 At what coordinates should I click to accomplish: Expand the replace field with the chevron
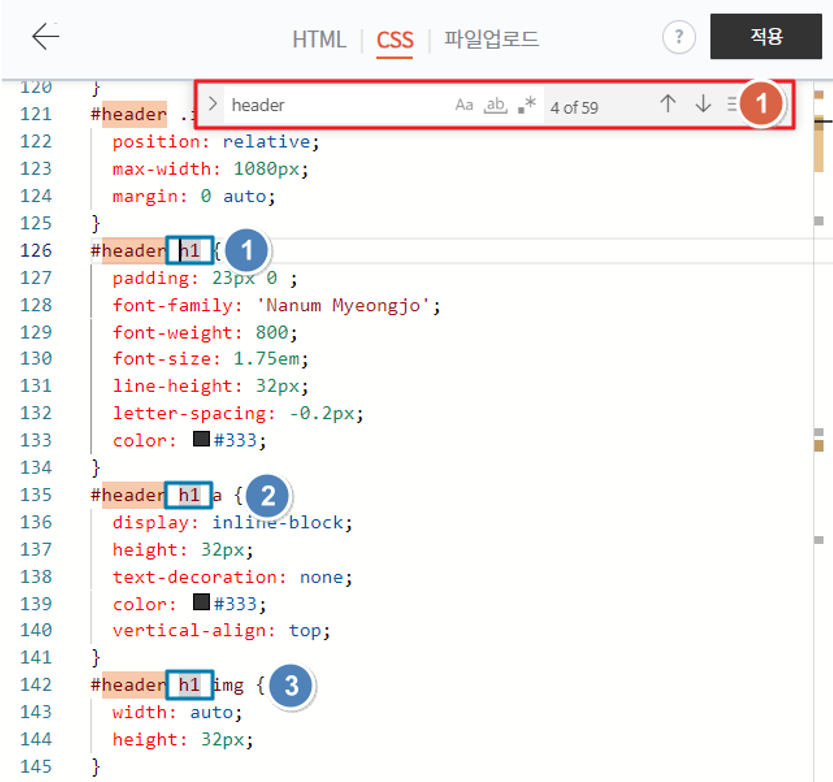point(212,103)
